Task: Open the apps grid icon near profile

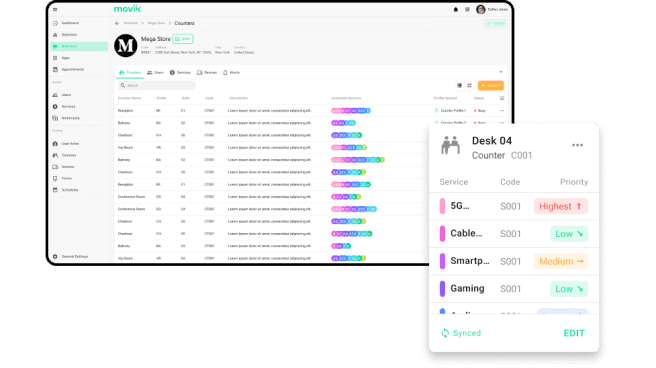Action: click(467, 9)
